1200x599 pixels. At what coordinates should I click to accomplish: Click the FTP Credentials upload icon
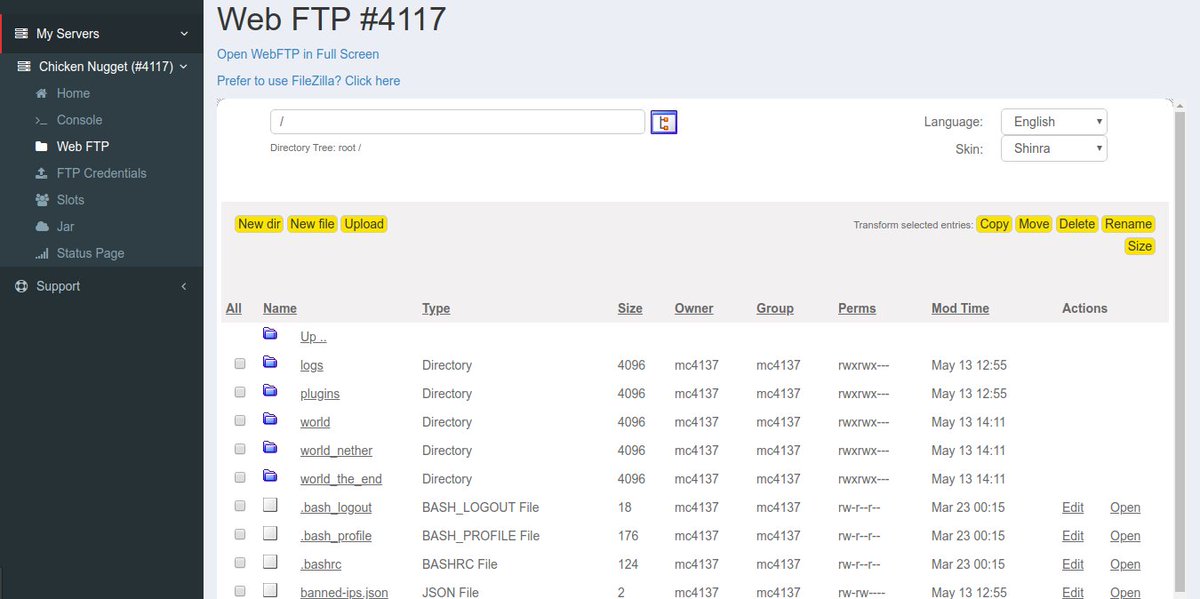click(41, 173)
